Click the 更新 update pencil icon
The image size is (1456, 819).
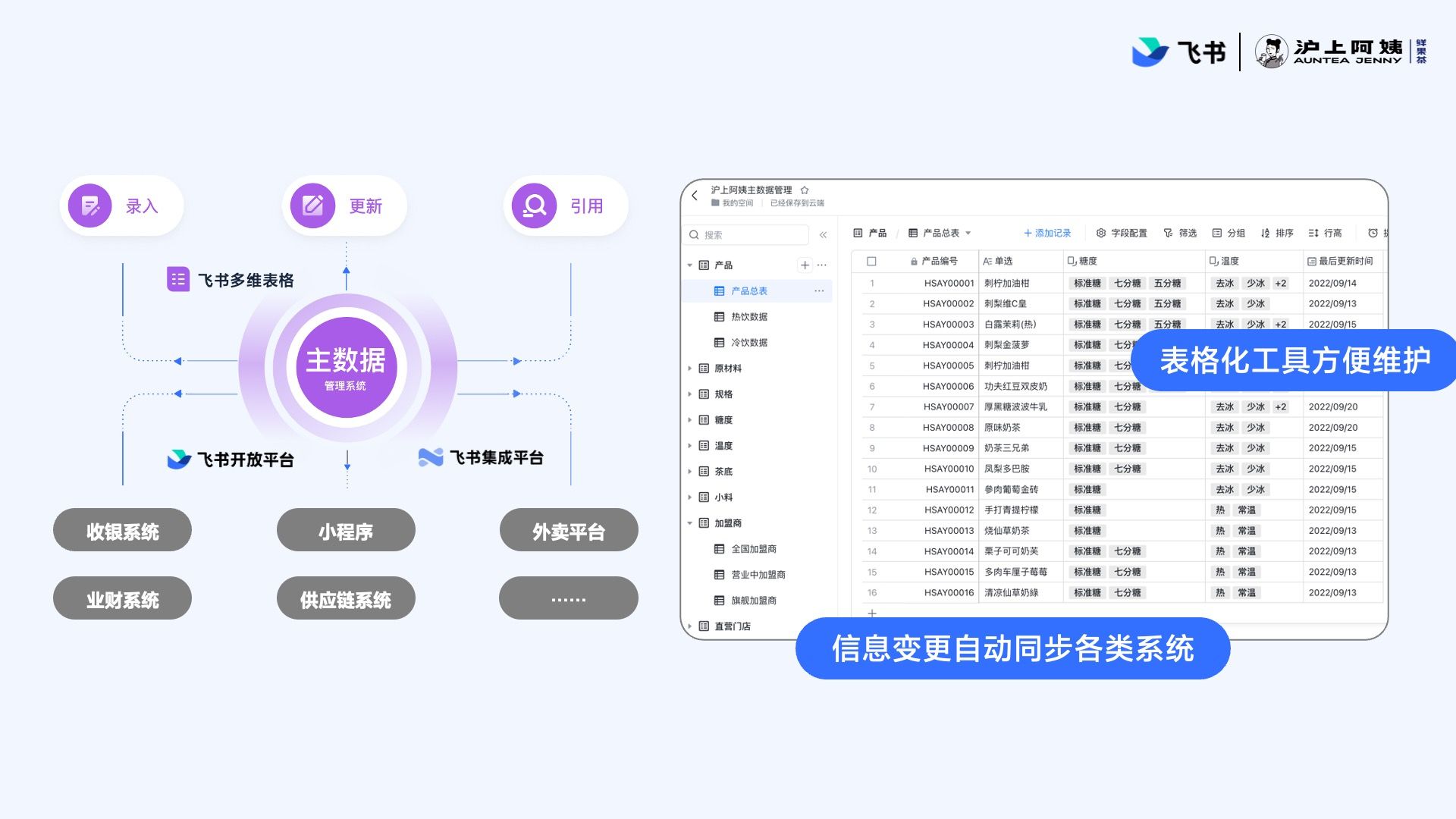(x=312, y=206)
